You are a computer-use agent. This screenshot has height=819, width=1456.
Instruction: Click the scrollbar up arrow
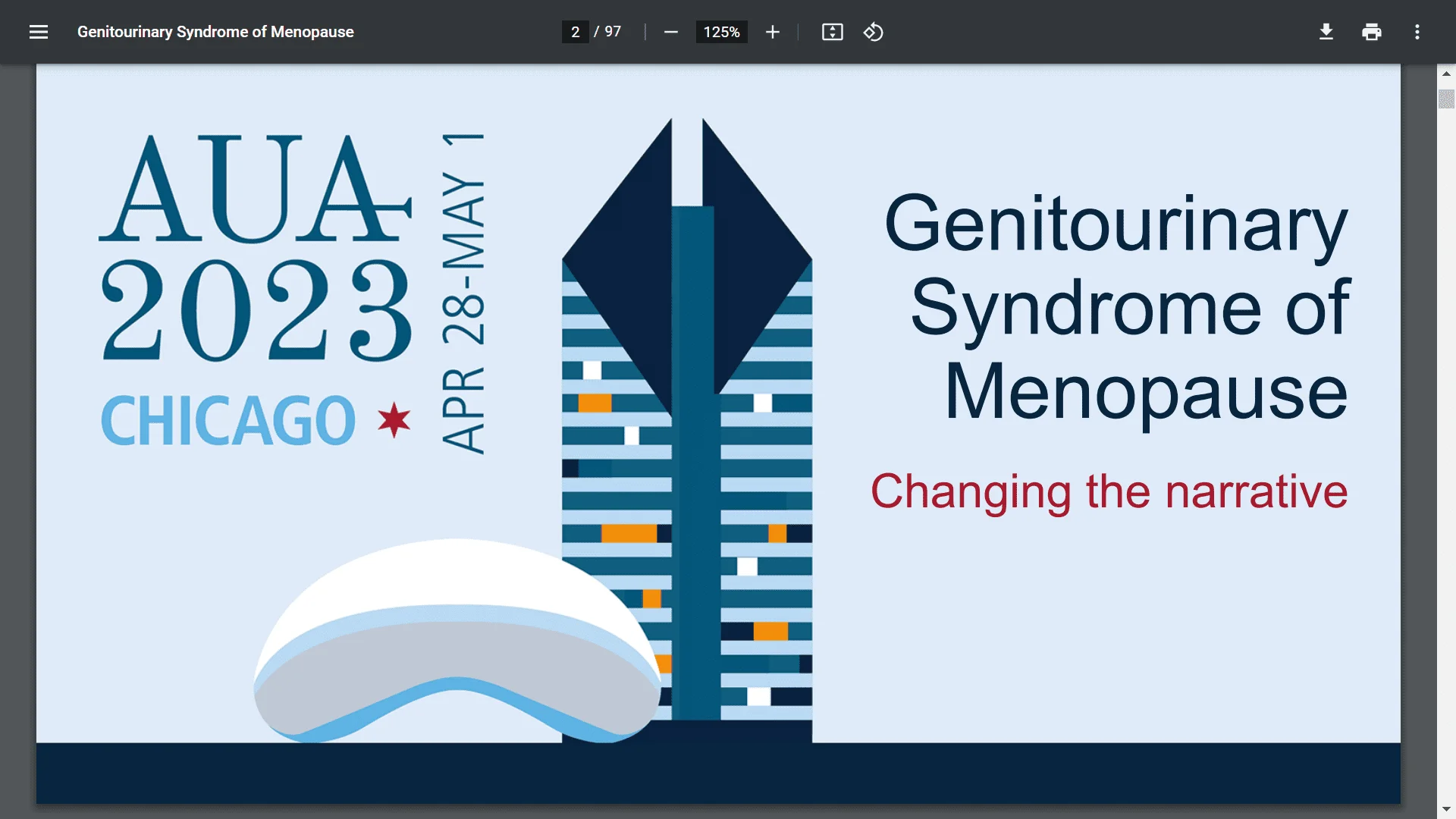(1446, 74)
